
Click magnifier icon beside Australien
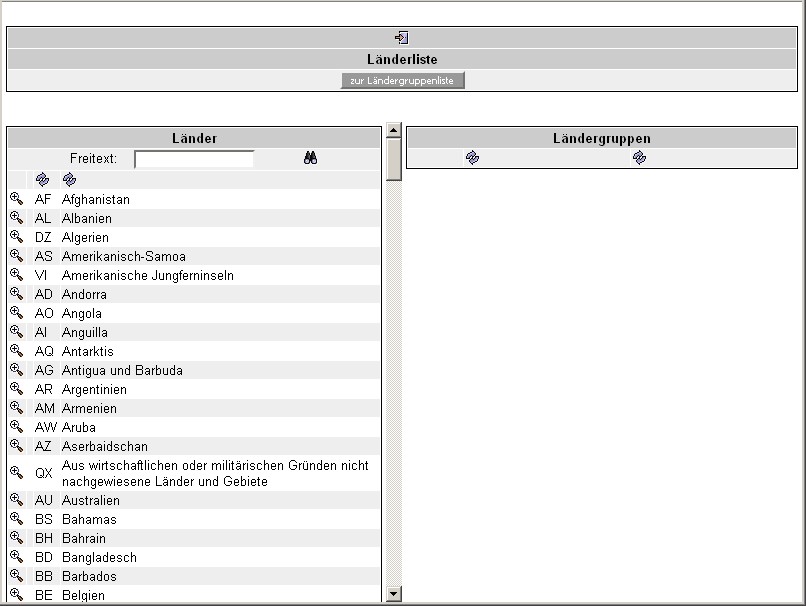coord(16,500)
